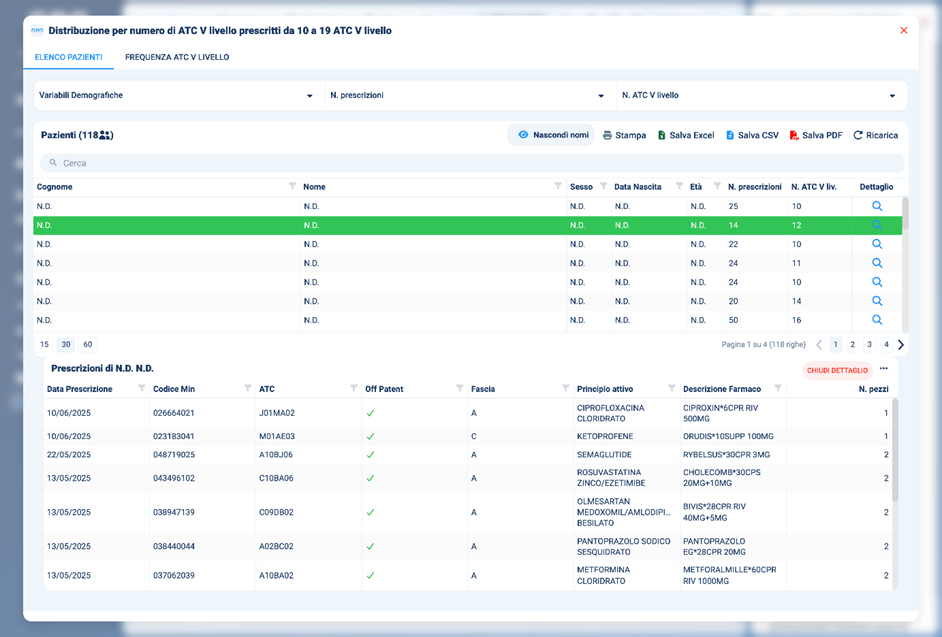Screen dimensions: 942x637
Task: Select the Elenco Pazienti tab
Action: [68, 57]
